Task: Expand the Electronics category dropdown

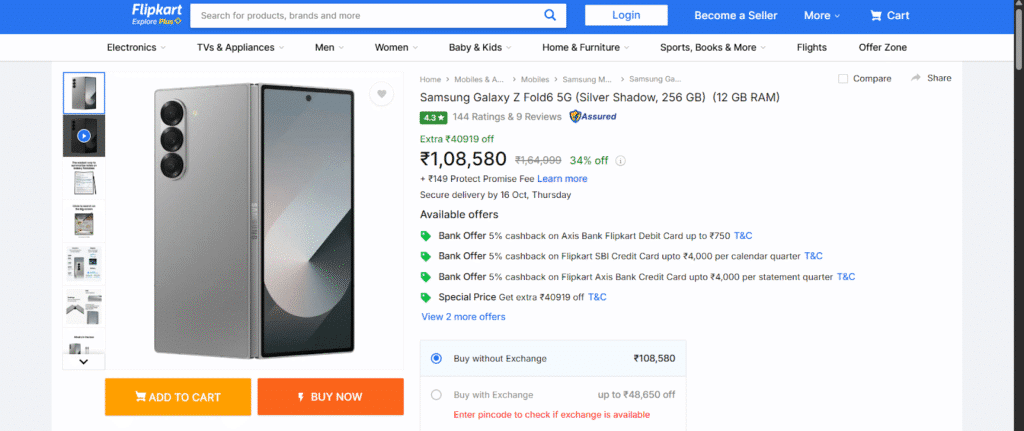Action: (136, 48)
